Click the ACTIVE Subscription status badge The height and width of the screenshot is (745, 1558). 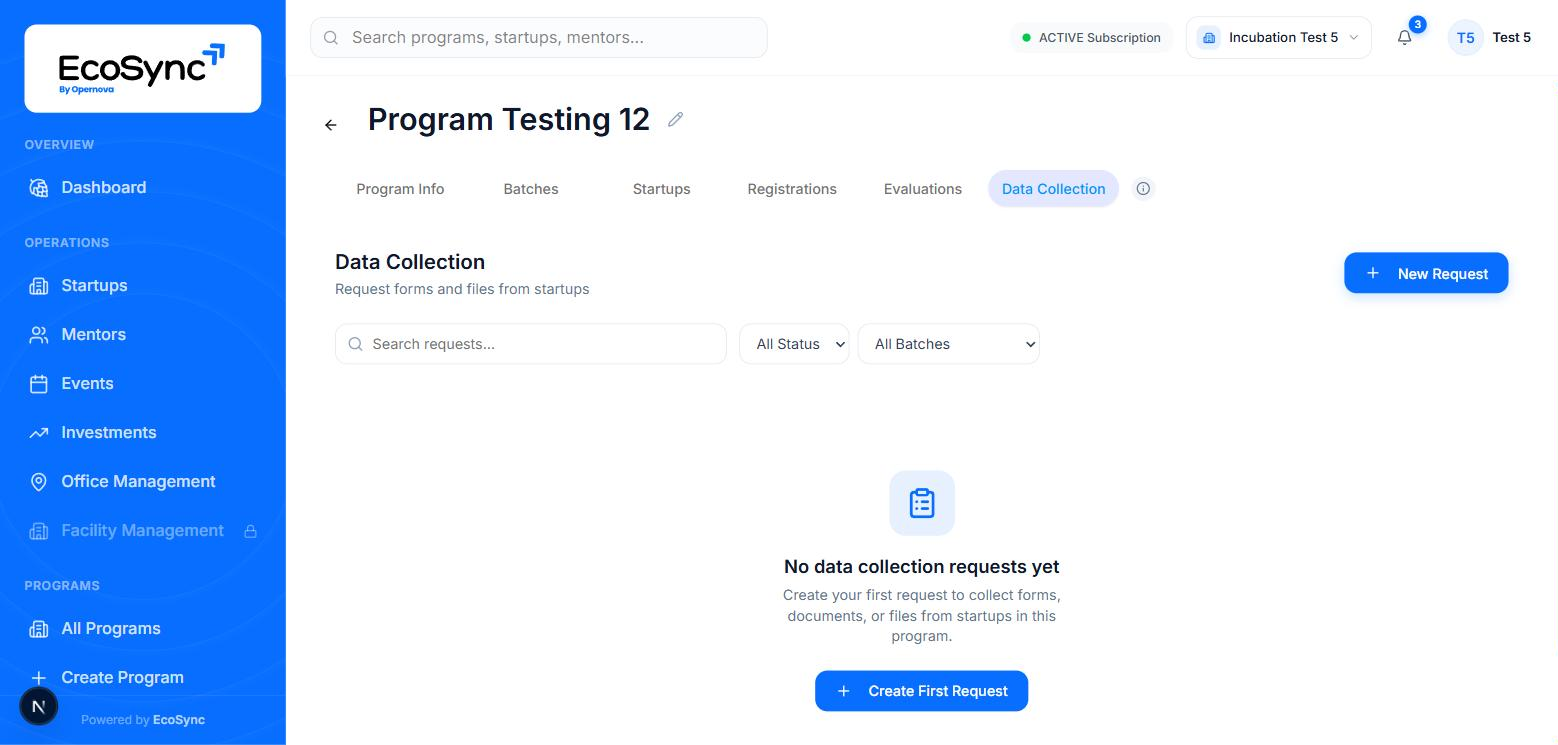tap(1091, 38)
